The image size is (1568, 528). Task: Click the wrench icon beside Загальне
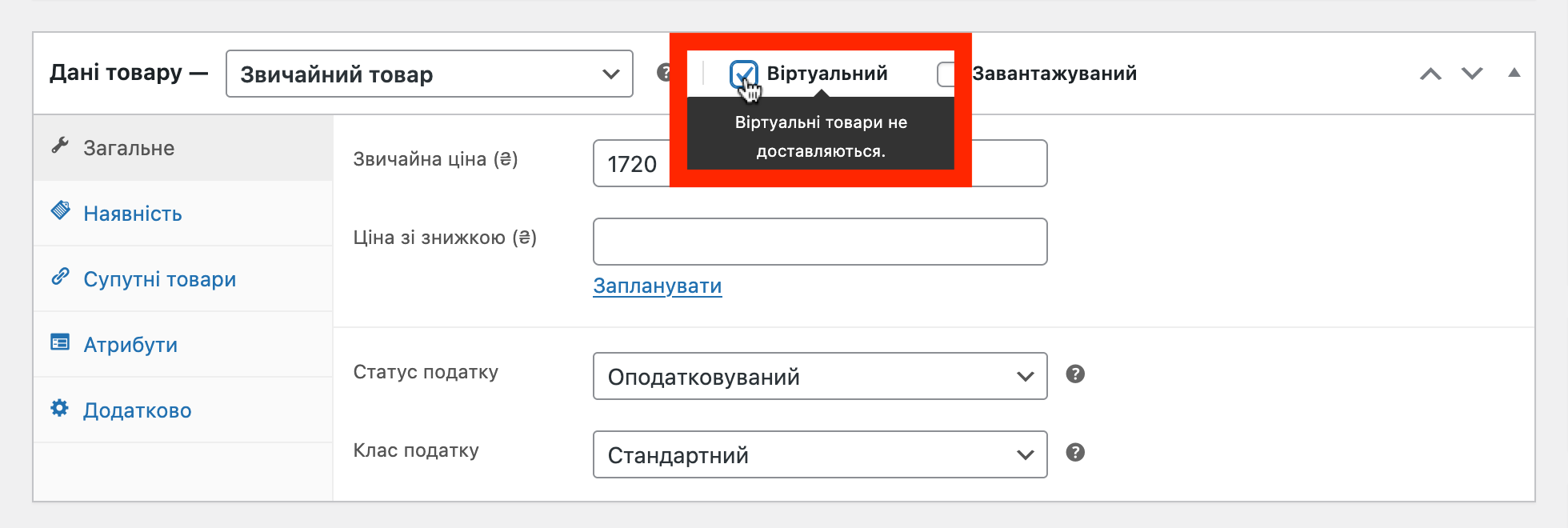coord(60,146)
